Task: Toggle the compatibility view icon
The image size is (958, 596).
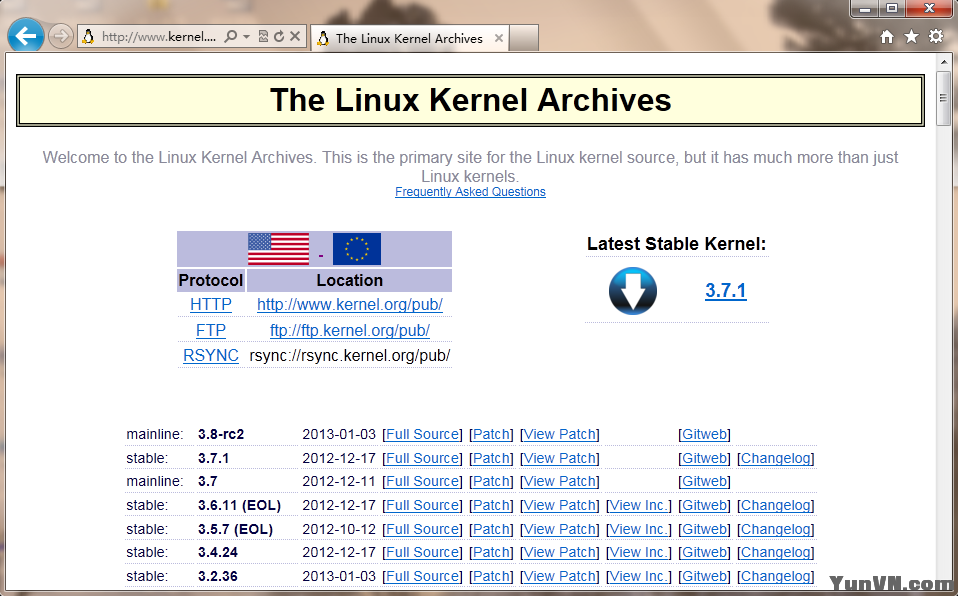Action: point(263,37)
